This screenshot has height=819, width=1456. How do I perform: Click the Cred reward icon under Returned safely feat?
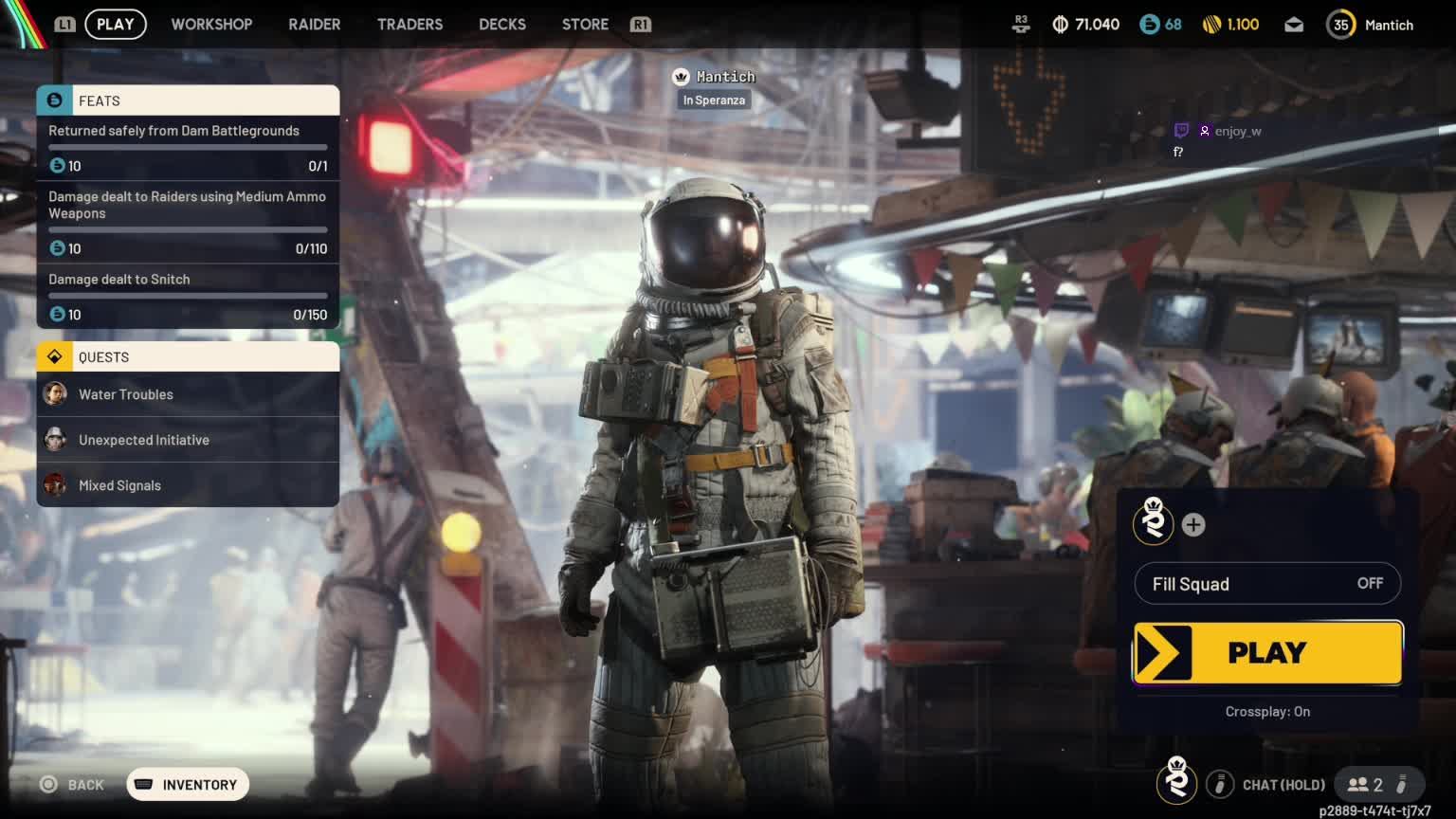click(57, 166)
